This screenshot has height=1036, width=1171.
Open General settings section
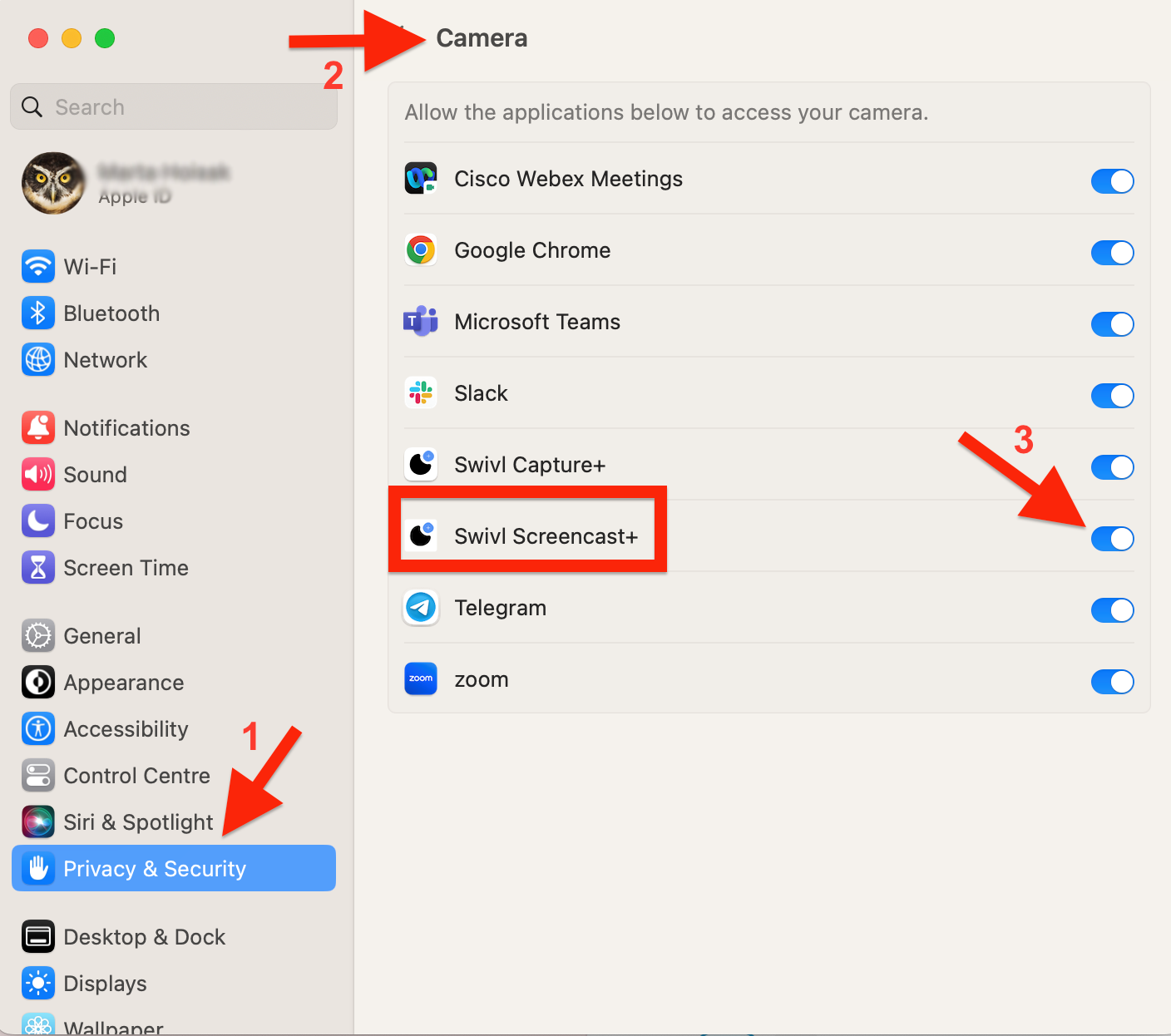point(174,636)
